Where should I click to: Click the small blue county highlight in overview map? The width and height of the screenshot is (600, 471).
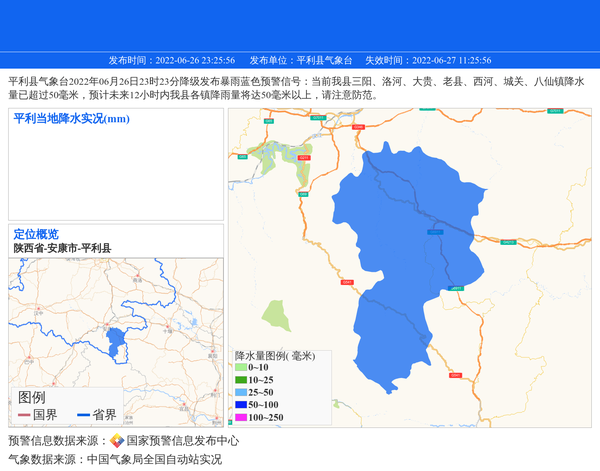pyautogui.click(x=116, y=342)
